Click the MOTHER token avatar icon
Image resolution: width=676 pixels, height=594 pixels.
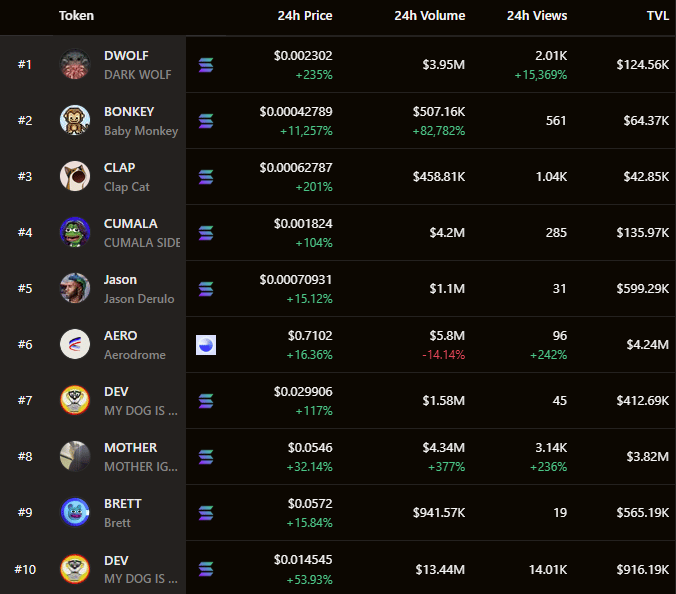point(75,456)
